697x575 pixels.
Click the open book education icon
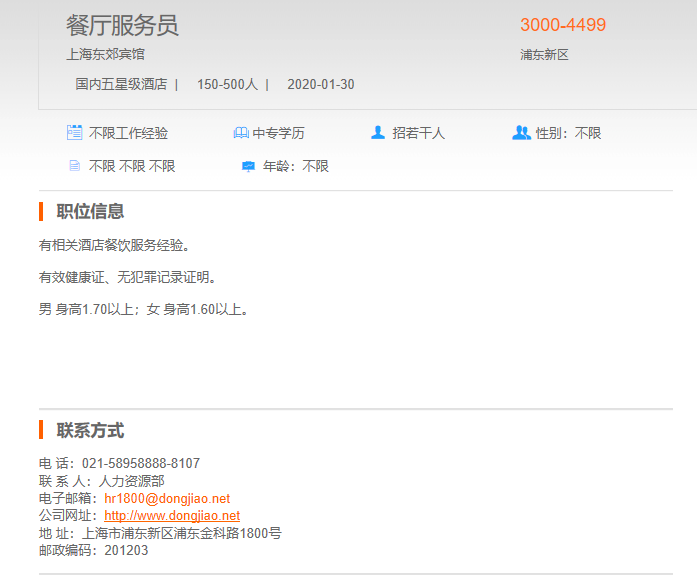coord(240,132)
